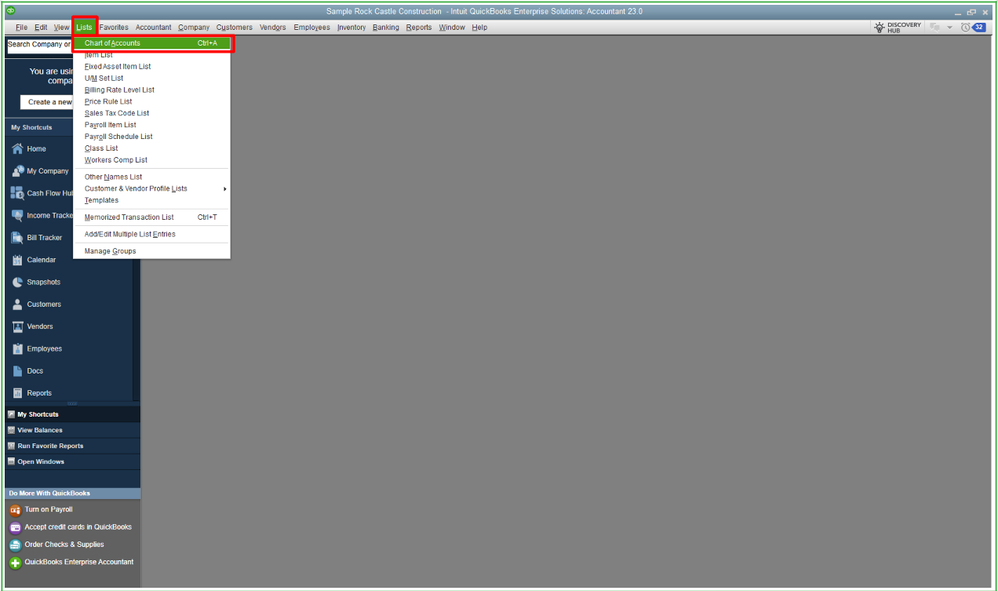Open Docs shortcut icon
This screenshot has width=998, height=591.
point(17,371)
